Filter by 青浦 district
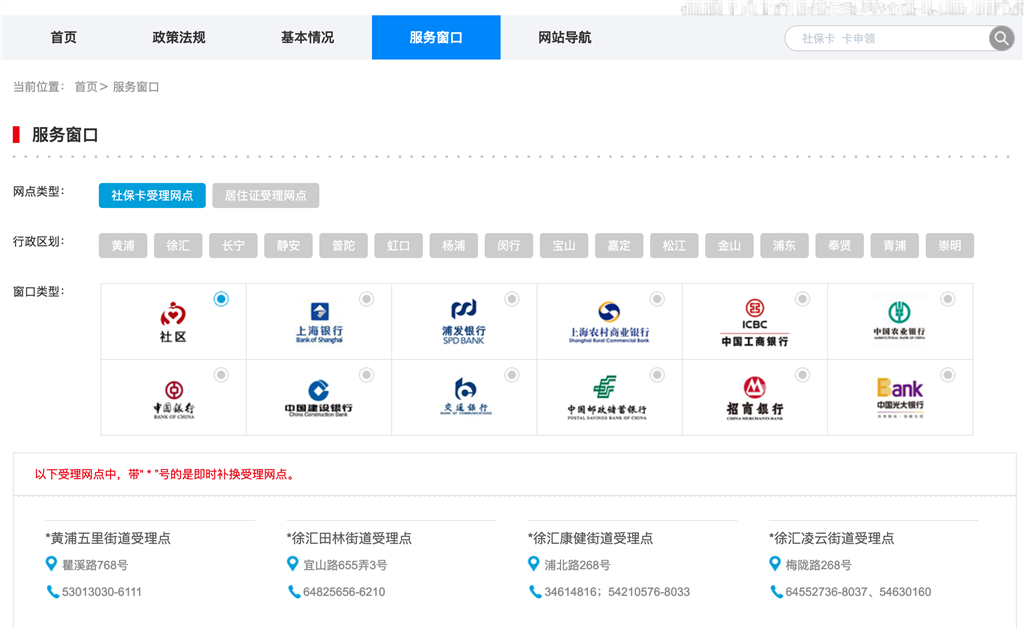 click(x=895, y=246)
